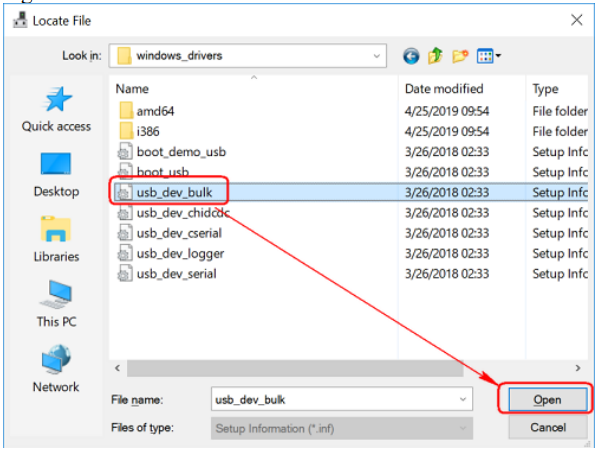Open Libraries in sidebar
Image resolution: width=595 pixels, height=452 pixels.
pos(56,240)
